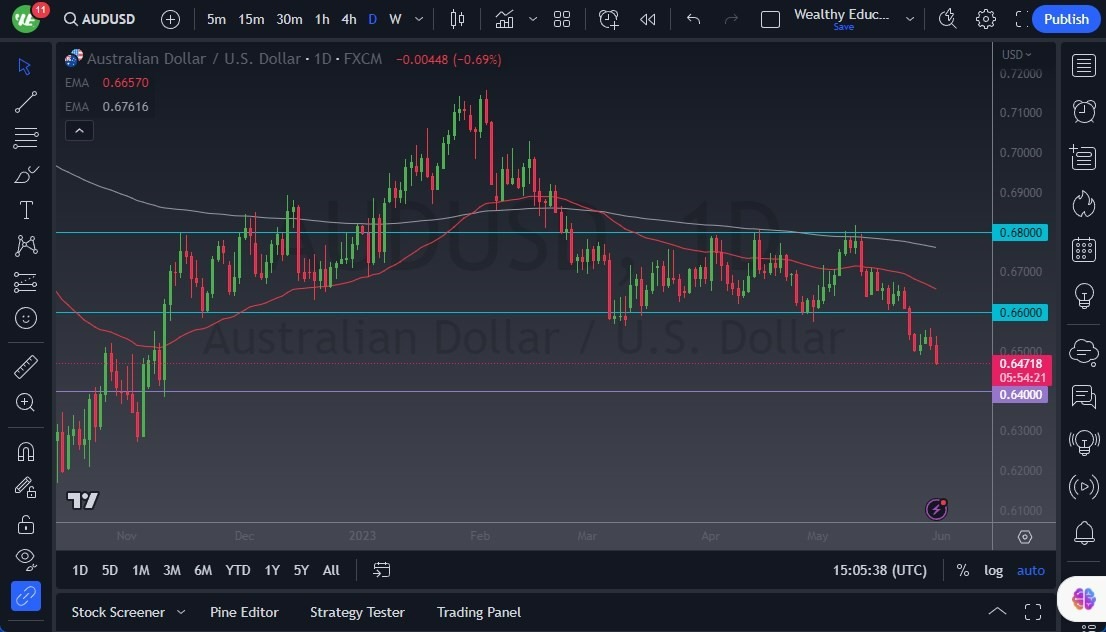The image size is (1106, 632).
Task: Open the Strategy Tester tab
Action: (x=357, y=612)
